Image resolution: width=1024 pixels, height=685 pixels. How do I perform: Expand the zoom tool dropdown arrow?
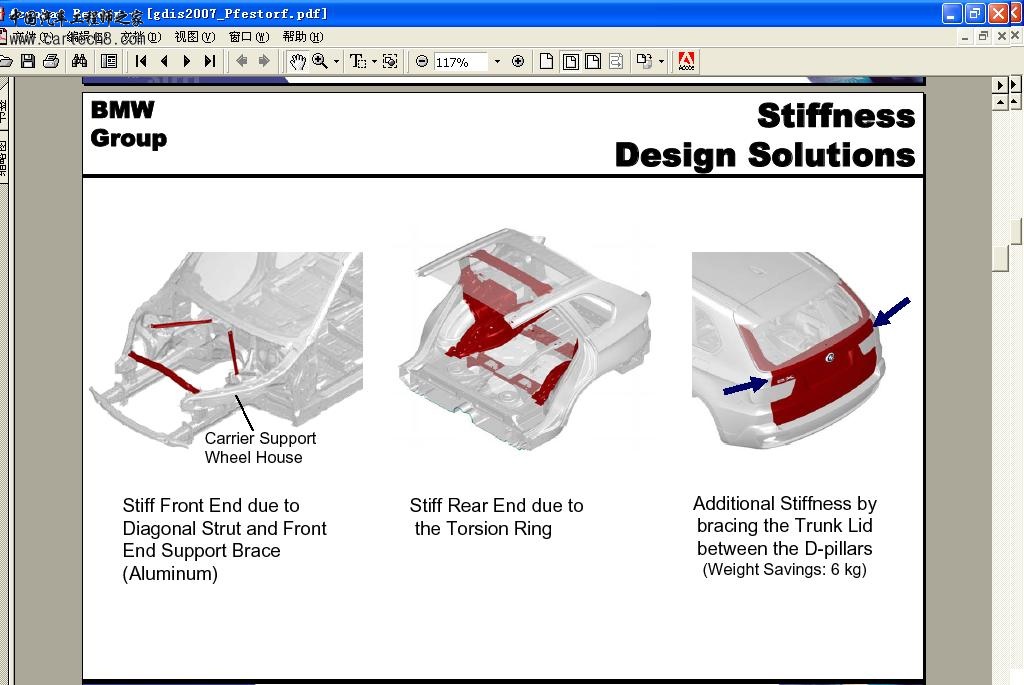[x=336, y=62]
